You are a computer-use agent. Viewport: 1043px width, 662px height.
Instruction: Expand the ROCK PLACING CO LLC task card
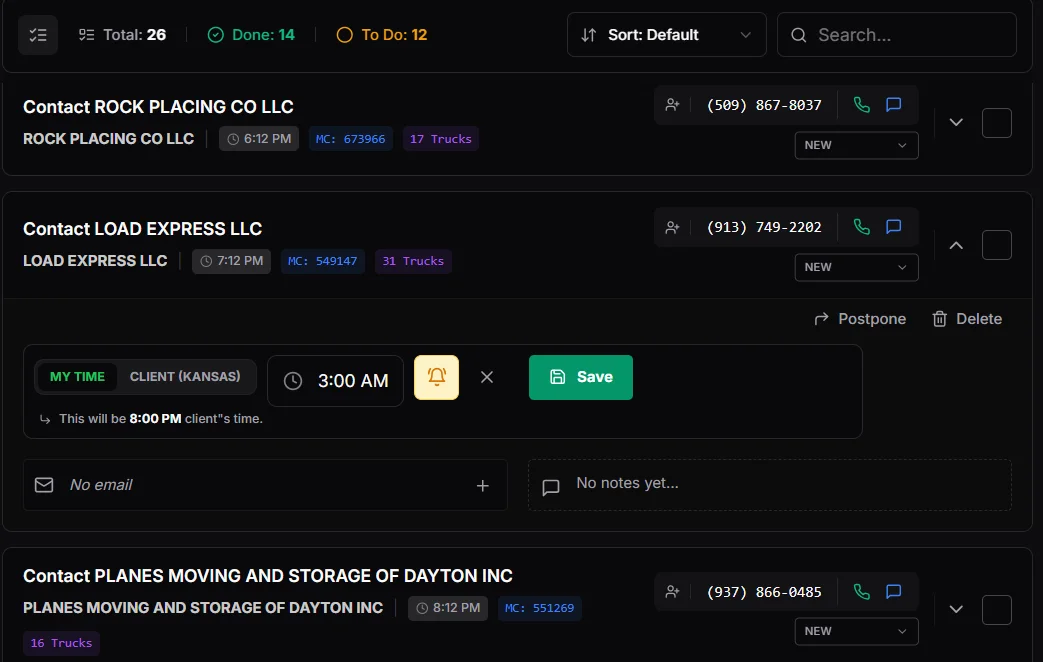956,122
